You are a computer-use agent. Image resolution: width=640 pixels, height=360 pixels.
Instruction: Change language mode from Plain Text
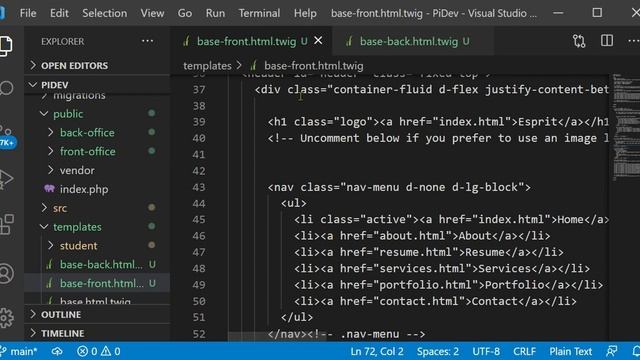(570, 351)
